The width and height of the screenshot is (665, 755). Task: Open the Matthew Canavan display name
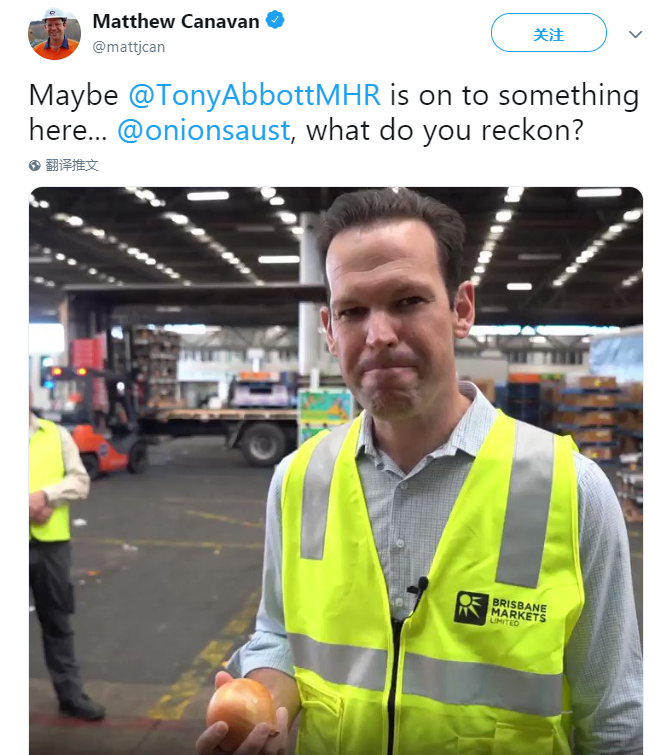coord(176,21)
